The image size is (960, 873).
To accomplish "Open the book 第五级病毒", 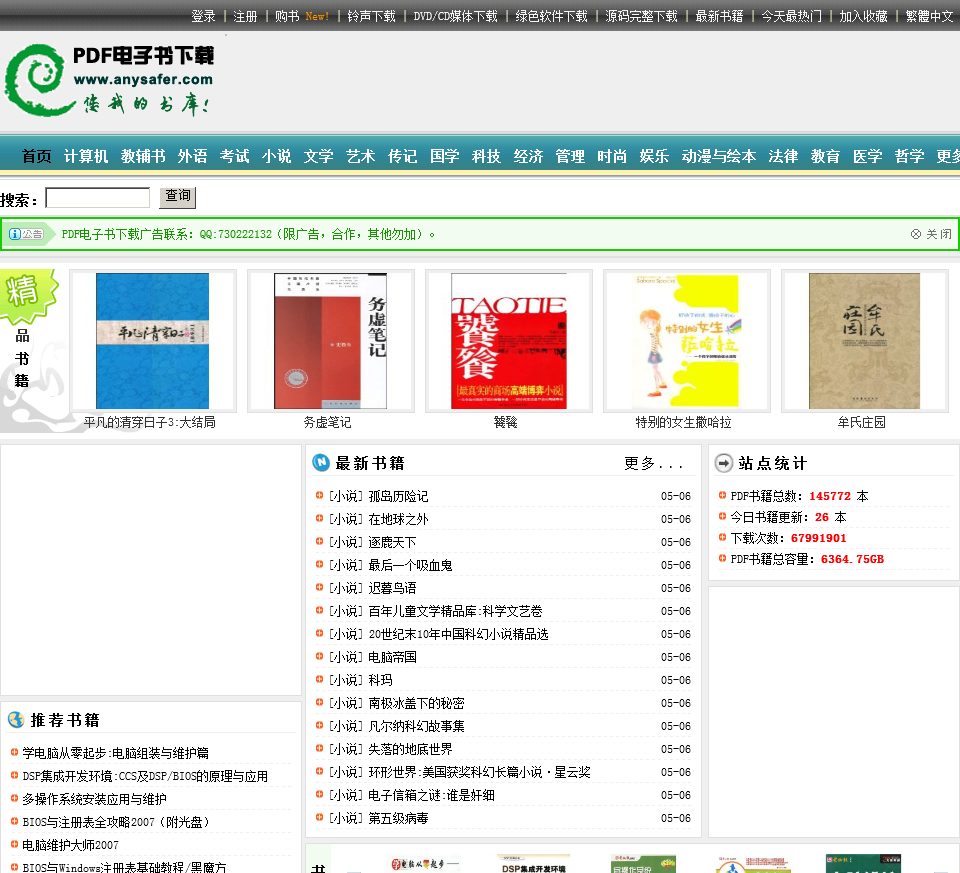I will [x=399, y=819].
